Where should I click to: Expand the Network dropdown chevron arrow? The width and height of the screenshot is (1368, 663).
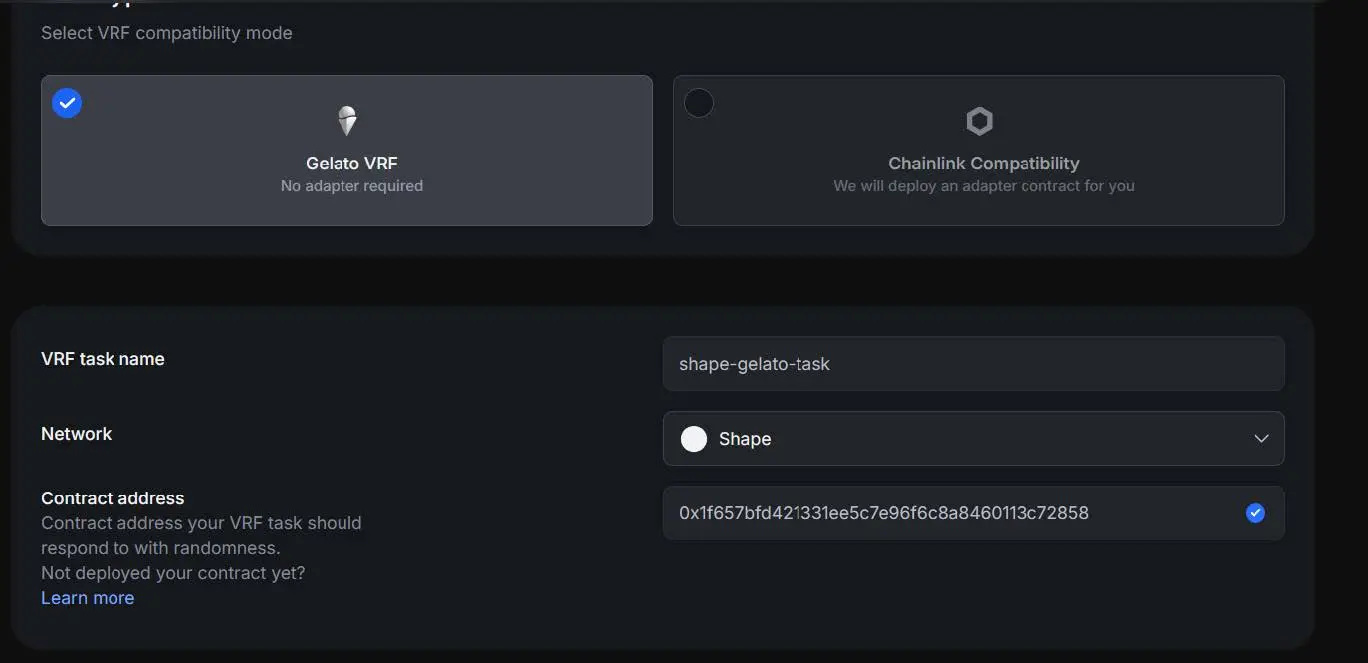[1261, 439]
